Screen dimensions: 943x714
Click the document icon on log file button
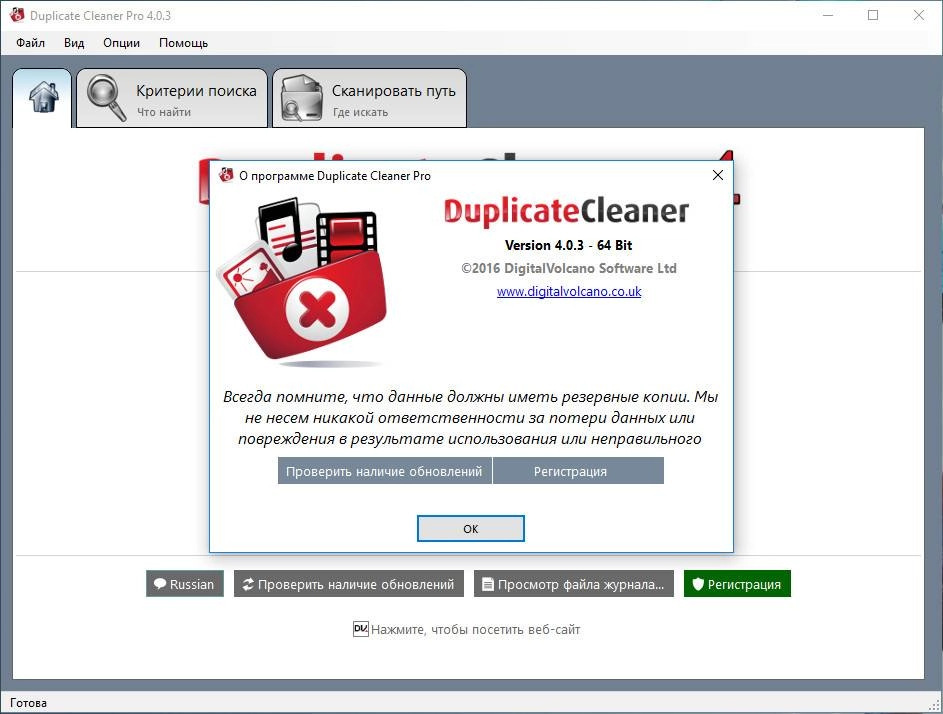tap(488, 583)
